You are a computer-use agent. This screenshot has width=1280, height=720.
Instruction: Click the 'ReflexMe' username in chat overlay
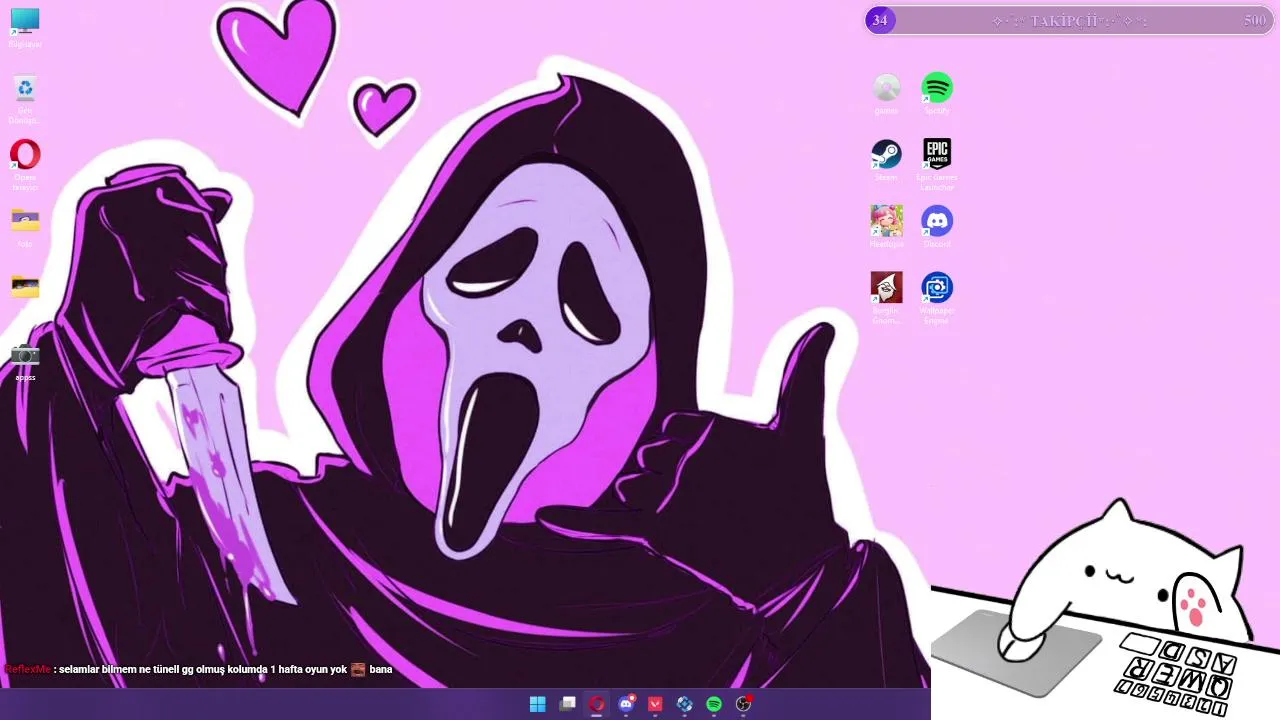28,669
